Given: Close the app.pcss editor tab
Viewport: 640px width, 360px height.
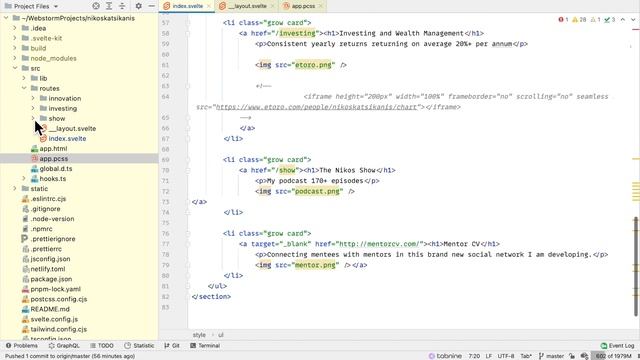Looking at the screenshot, I should 320,6.
